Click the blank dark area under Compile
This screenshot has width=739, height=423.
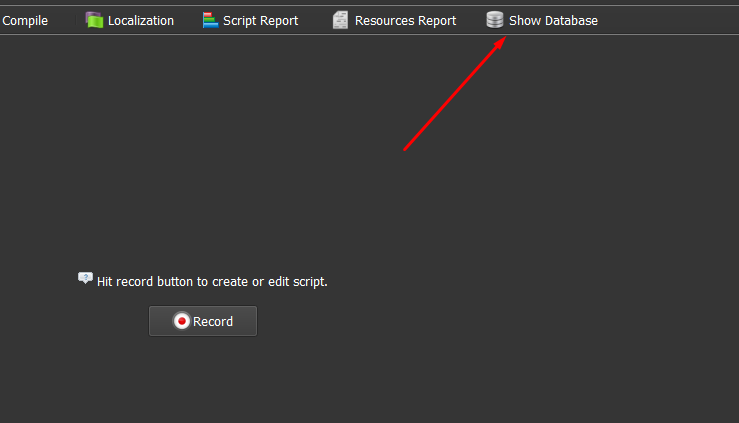tap(30, 120)
